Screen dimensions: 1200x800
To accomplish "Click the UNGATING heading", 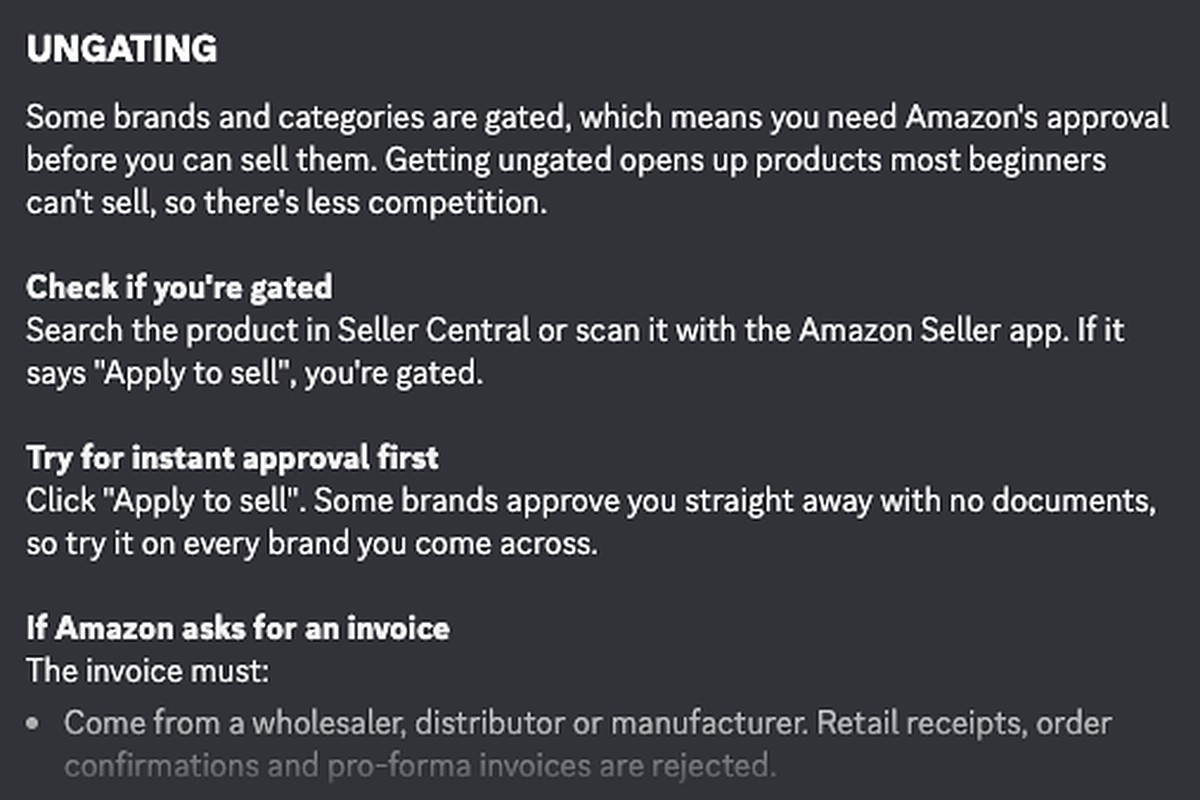I will tap(121, 49).
